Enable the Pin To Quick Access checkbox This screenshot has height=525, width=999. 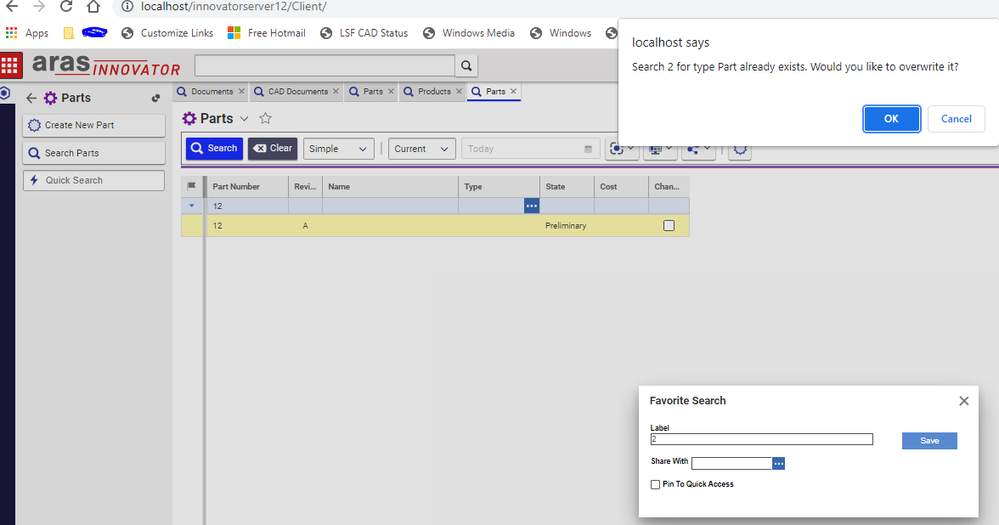pos(655,484)
